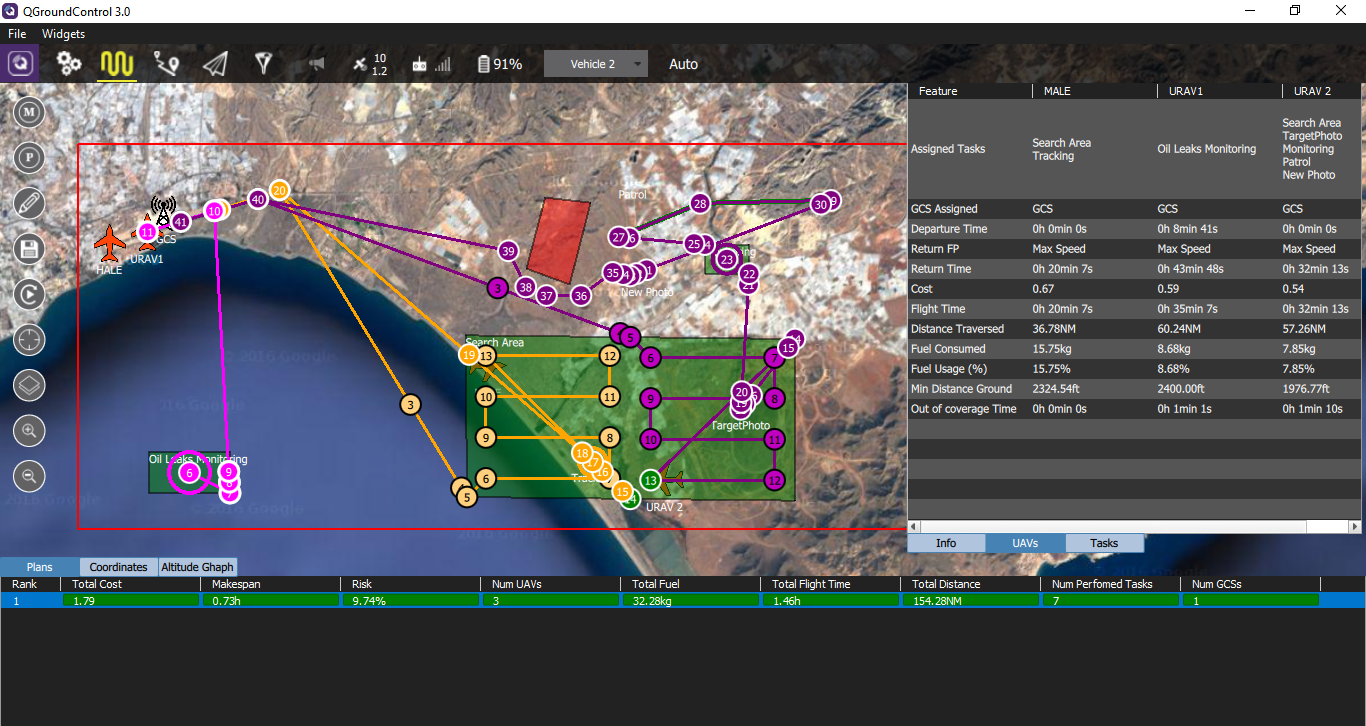Switch to the paper plane fly view
The width and height of the screenshot is (1366, 726).
tap(215, 64)
